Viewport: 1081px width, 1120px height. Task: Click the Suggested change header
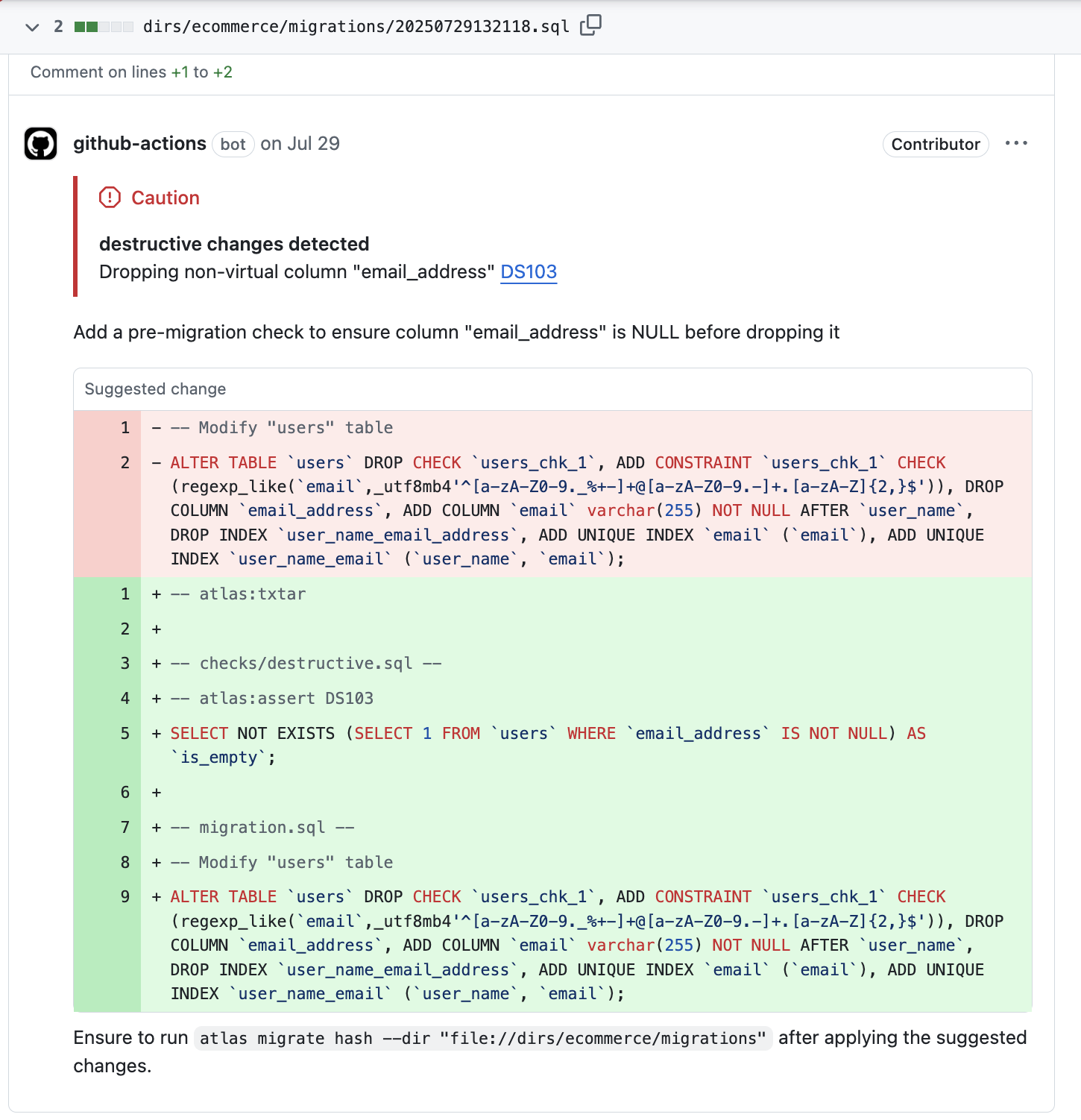click(x=154, y=388)
